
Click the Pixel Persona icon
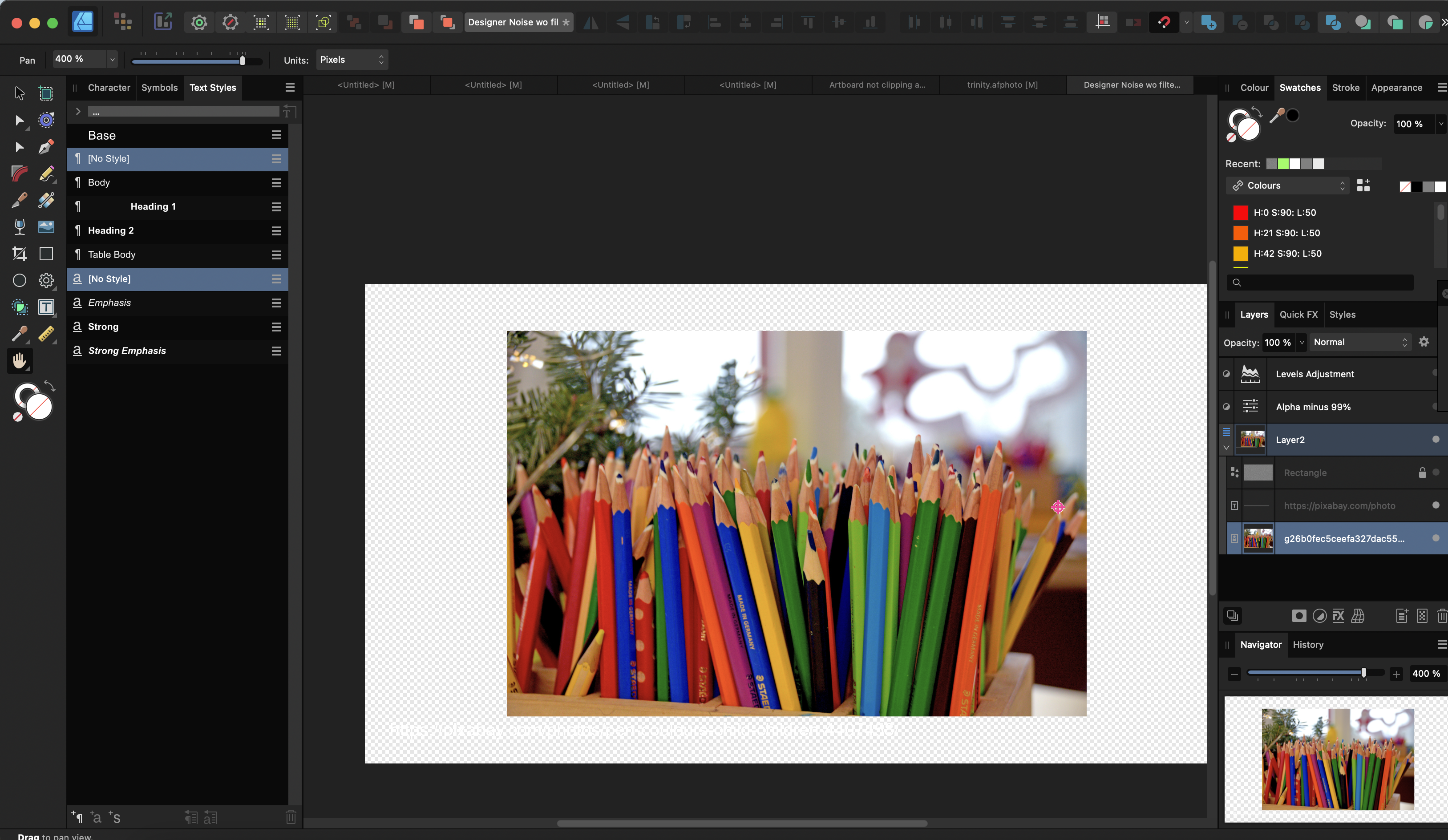coord(122,22)
